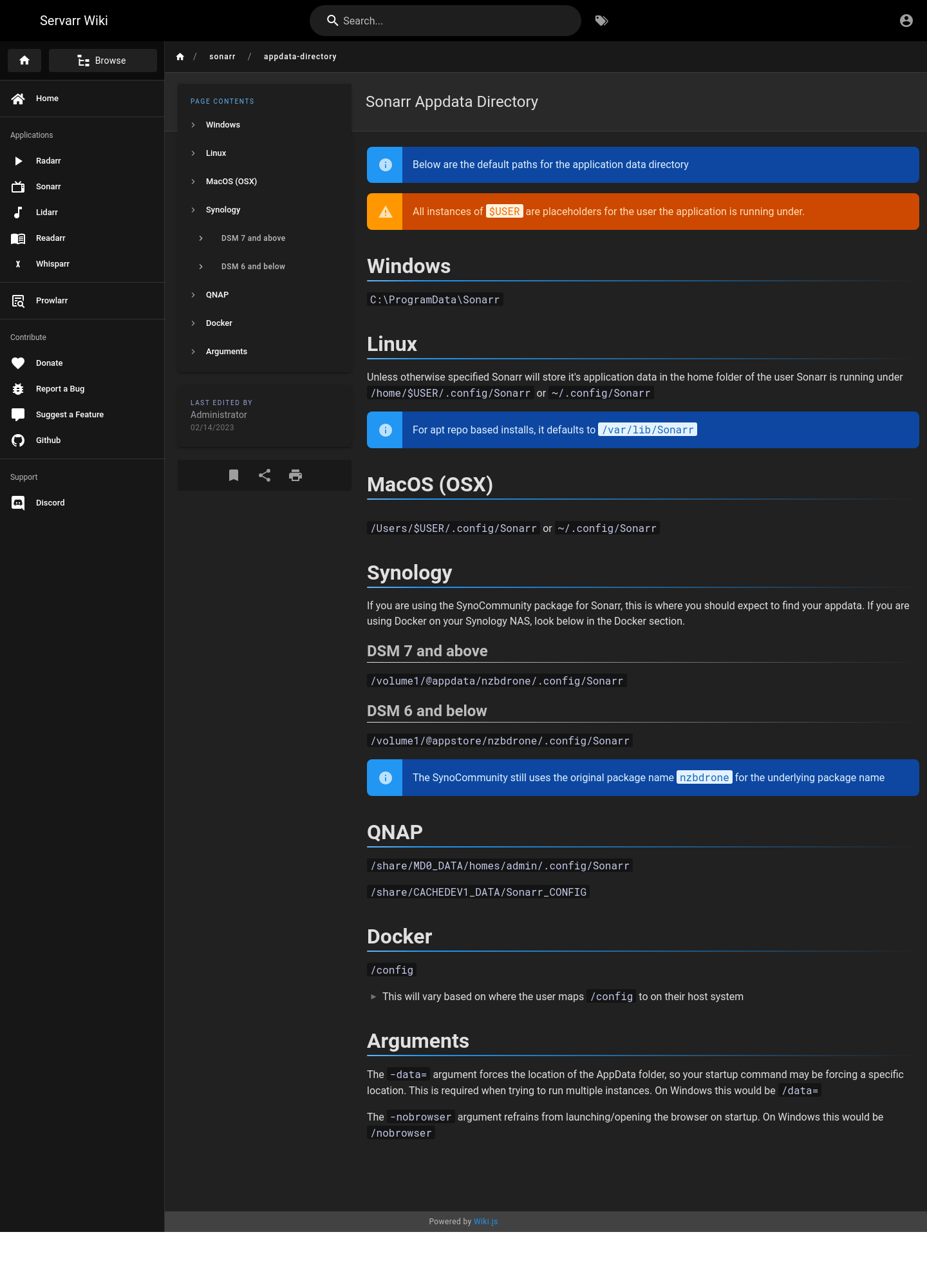Click the print icon
The width and height of the screenshot is (927, 1288).
[295, 475]
